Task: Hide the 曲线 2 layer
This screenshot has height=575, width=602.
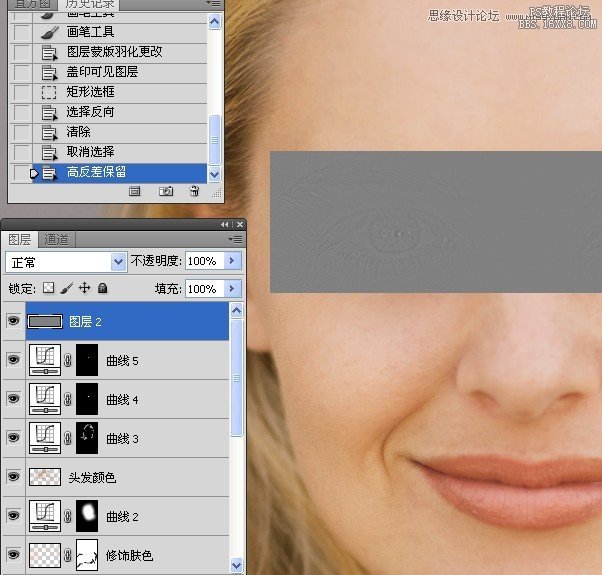Action: 13,515
